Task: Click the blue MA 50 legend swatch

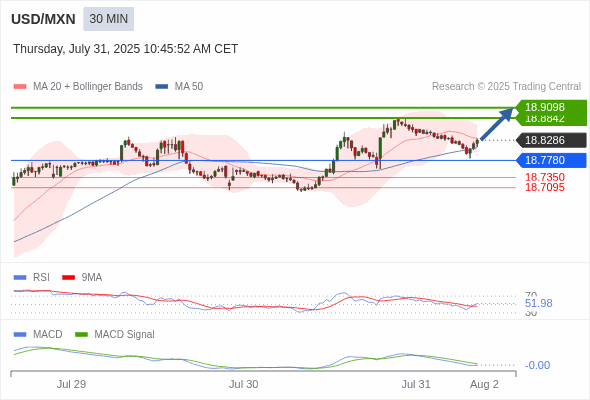Action: tap(162, 87)
